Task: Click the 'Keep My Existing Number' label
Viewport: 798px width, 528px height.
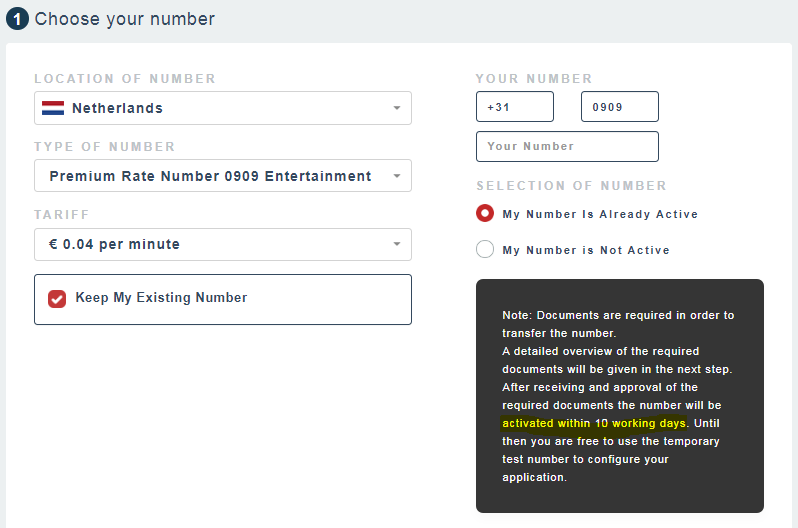Action: [161, 297]
